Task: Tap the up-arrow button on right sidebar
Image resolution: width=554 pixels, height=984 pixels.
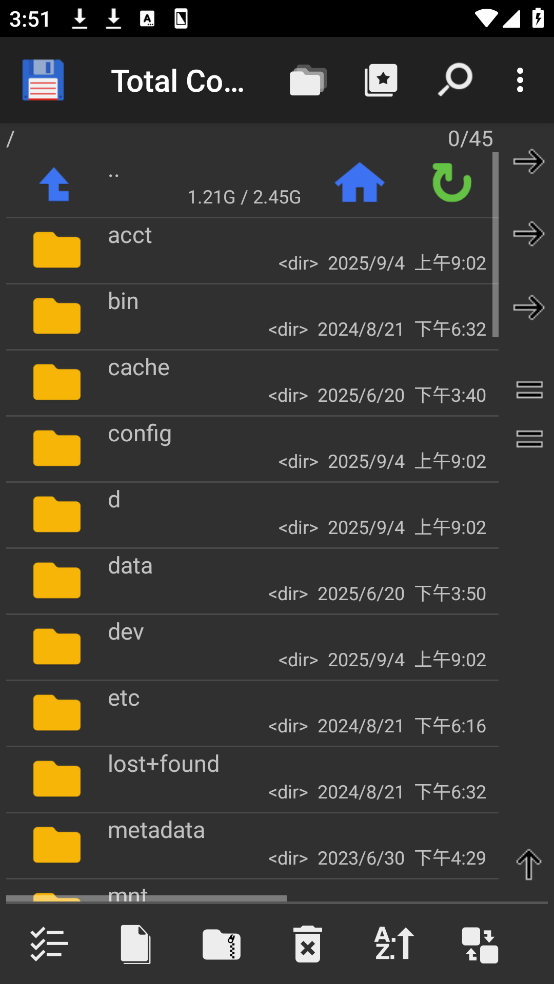Action: tap(528, 865)
